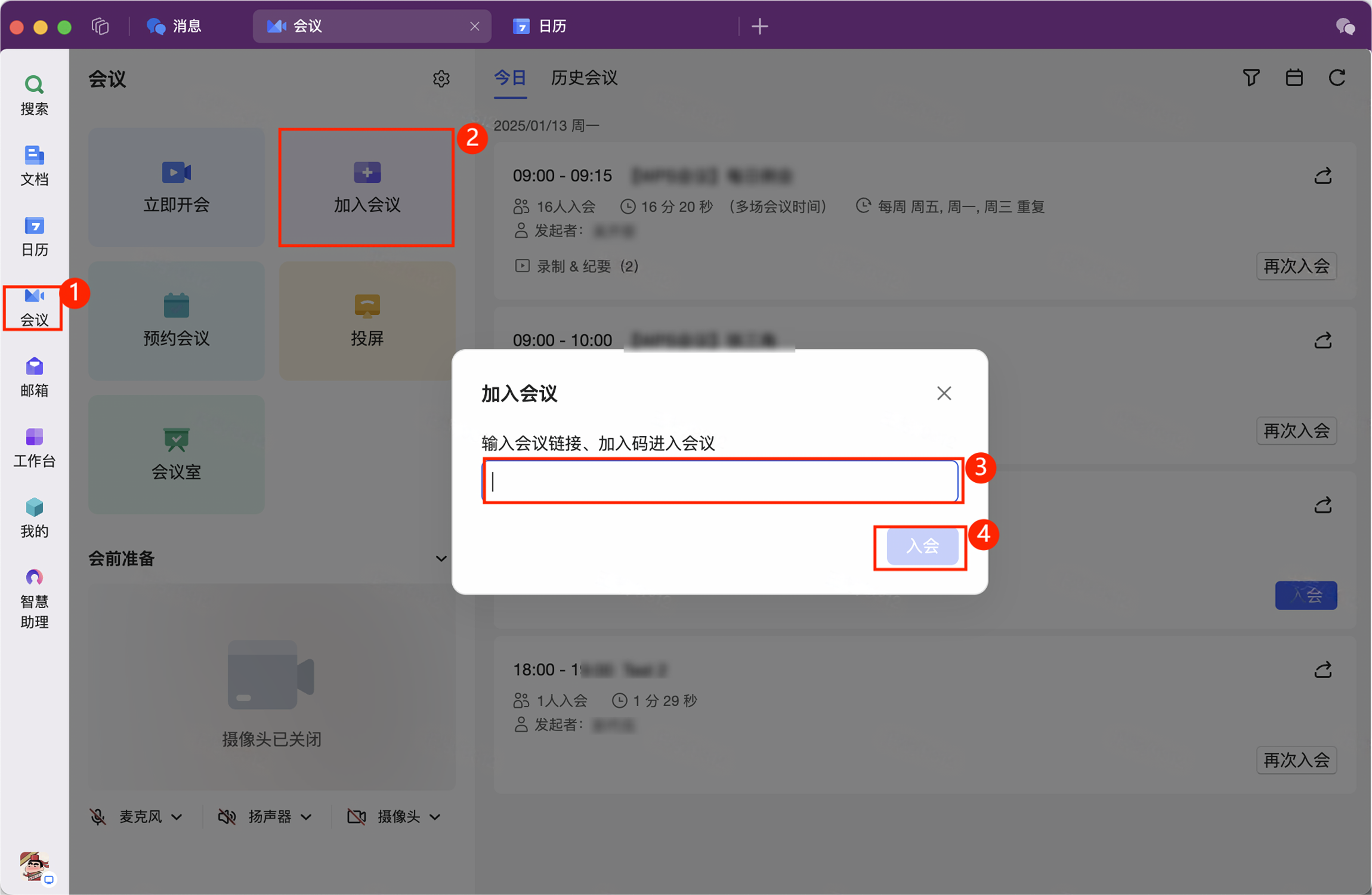Expand the speaker (扬声器) device dropdown
This screenshot has height=895, width=1372.
(x=306, y=817)
